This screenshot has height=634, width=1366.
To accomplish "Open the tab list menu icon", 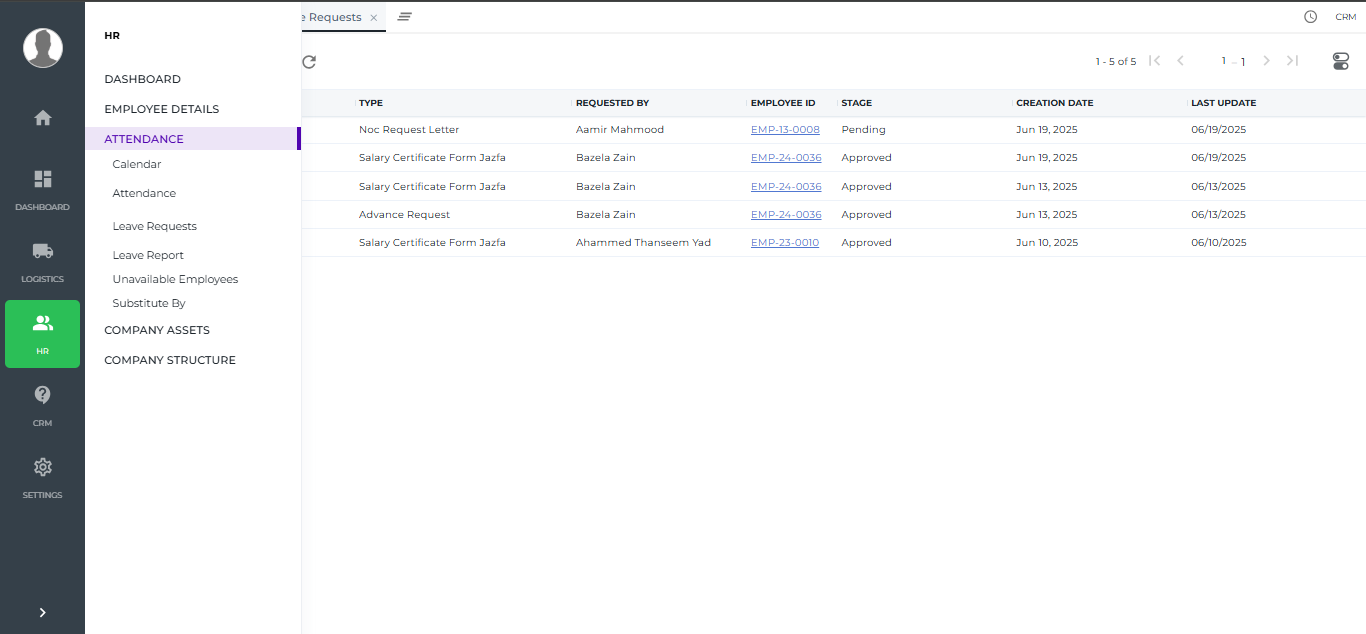I will tap(405, 17).
